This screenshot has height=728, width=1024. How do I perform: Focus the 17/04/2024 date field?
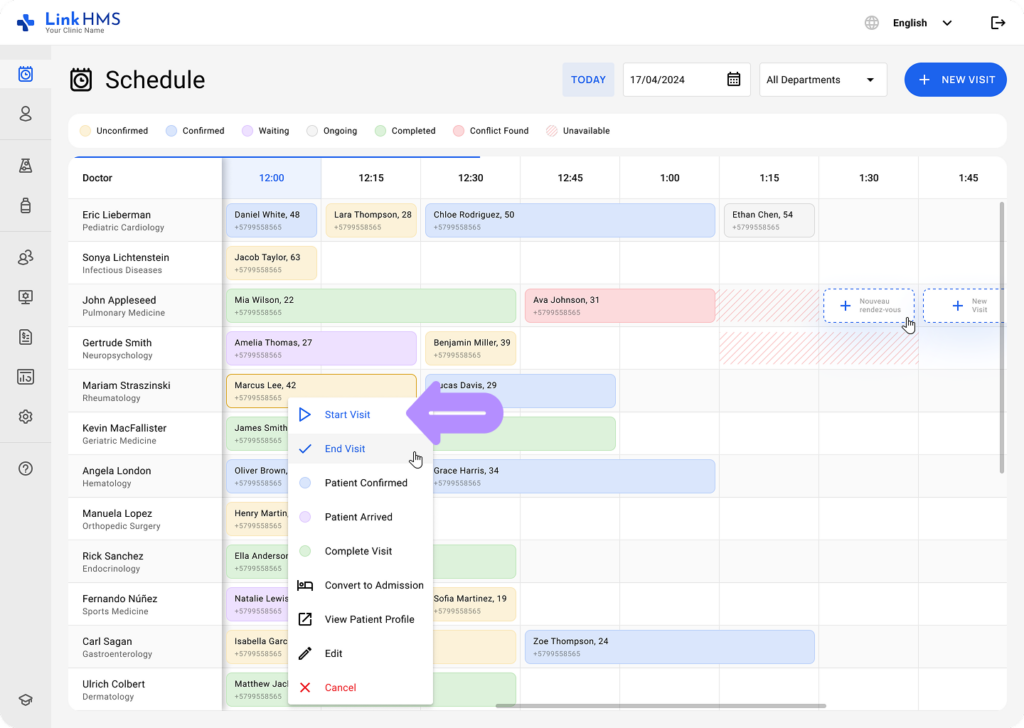[686, 80]
